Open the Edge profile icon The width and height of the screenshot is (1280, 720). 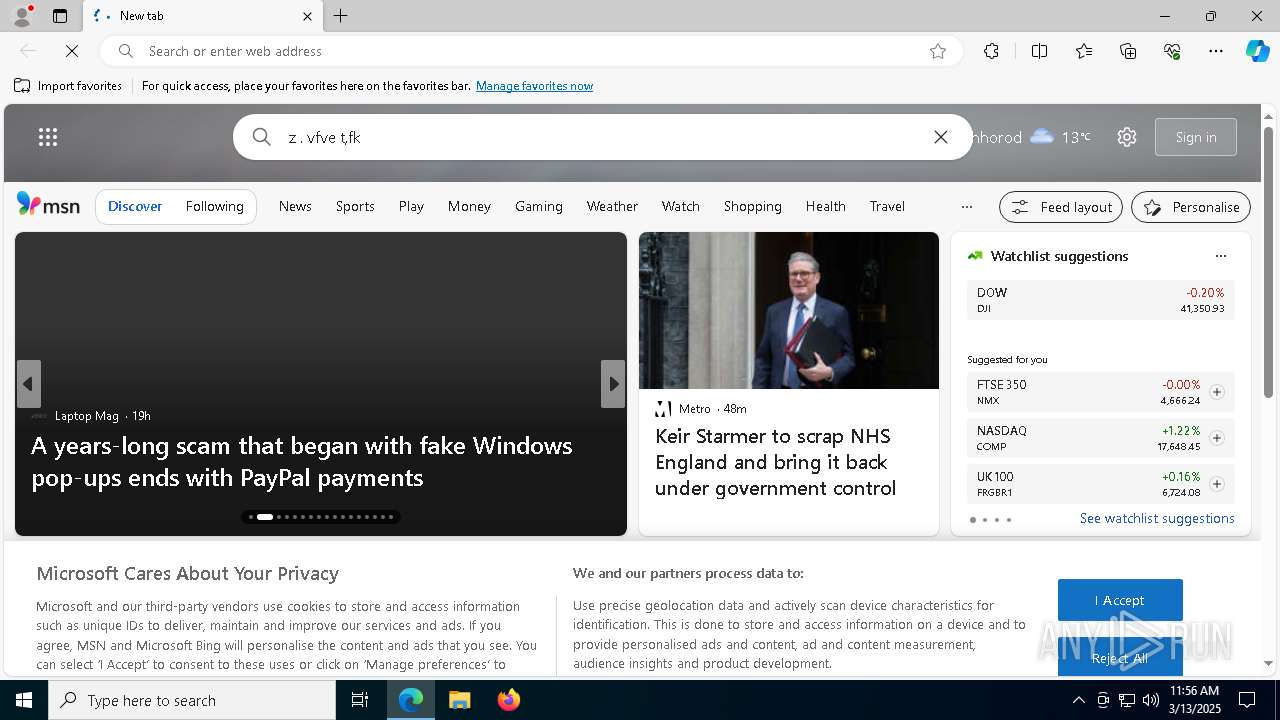click(x=21, y=16)
